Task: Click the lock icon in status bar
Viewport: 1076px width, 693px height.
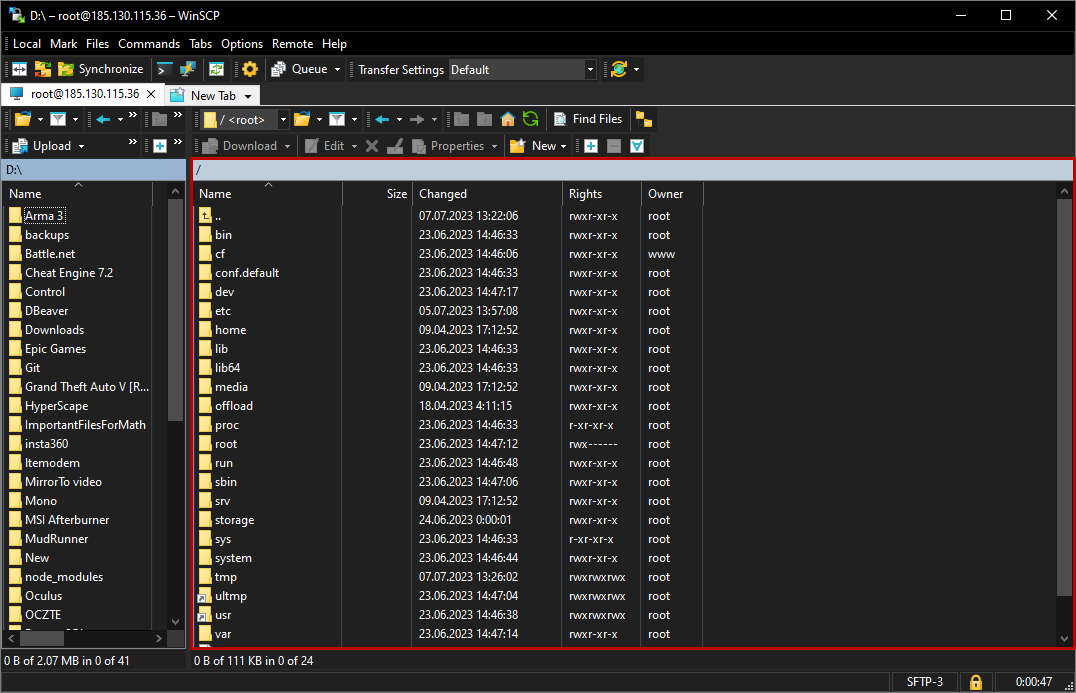Action: pos(975,682)
